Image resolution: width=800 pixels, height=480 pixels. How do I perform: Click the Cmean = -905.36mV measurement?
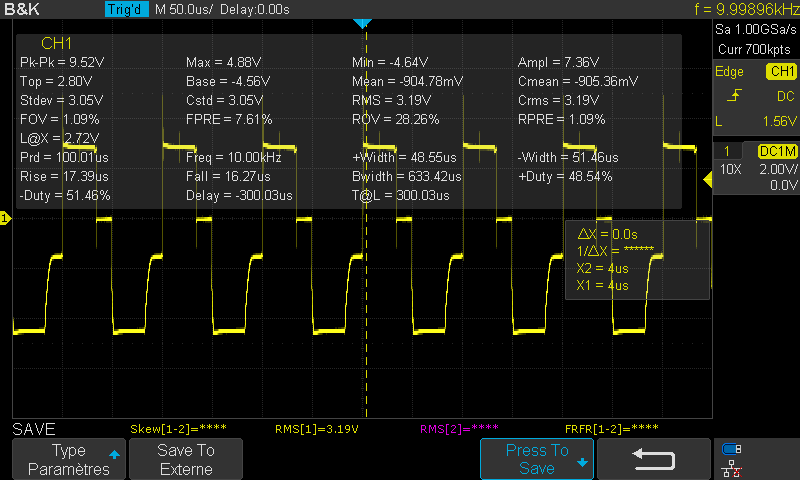pyautogui.click(x=578, y=82)
